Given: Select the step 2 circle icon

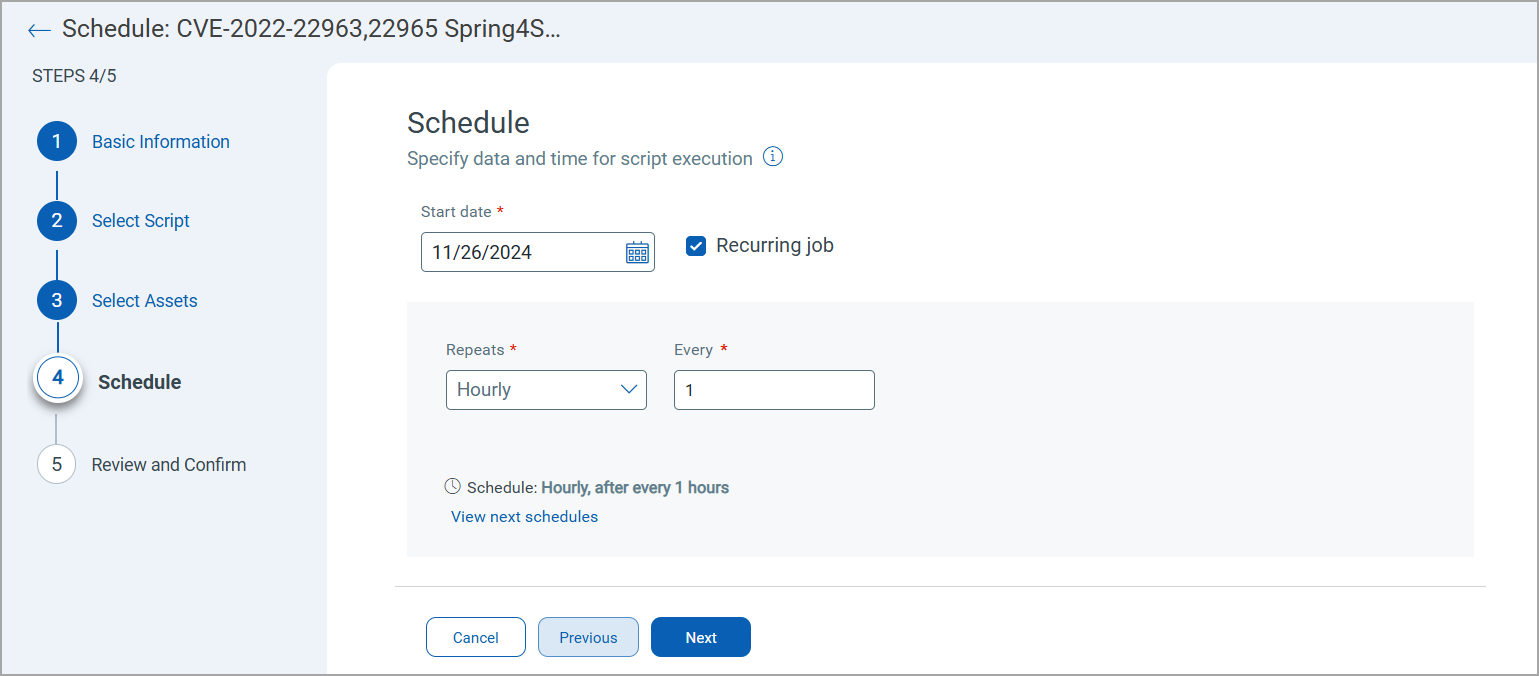Looking at the screenshot, I should pyautogui.click(x=57, y=221).
